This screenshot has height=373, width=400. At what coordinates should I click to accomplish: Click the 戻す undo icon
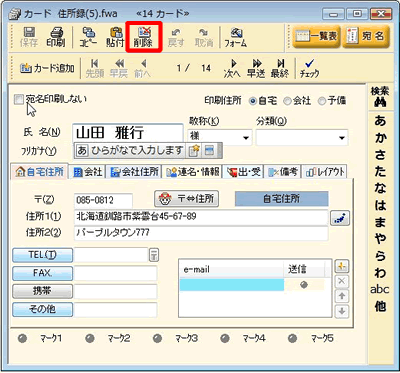click(176, 37)
